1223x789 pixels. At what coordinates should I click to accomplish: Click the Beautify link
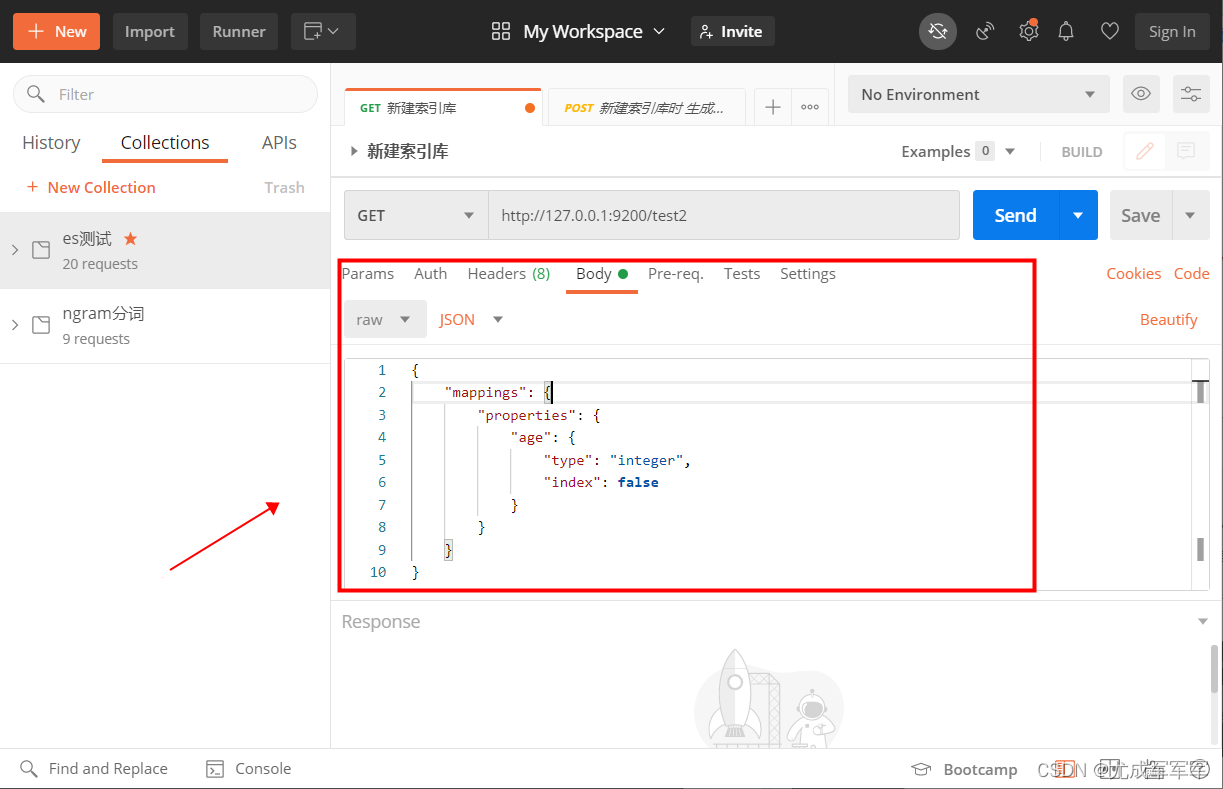pyautogui.click(x=1168, y=319)
